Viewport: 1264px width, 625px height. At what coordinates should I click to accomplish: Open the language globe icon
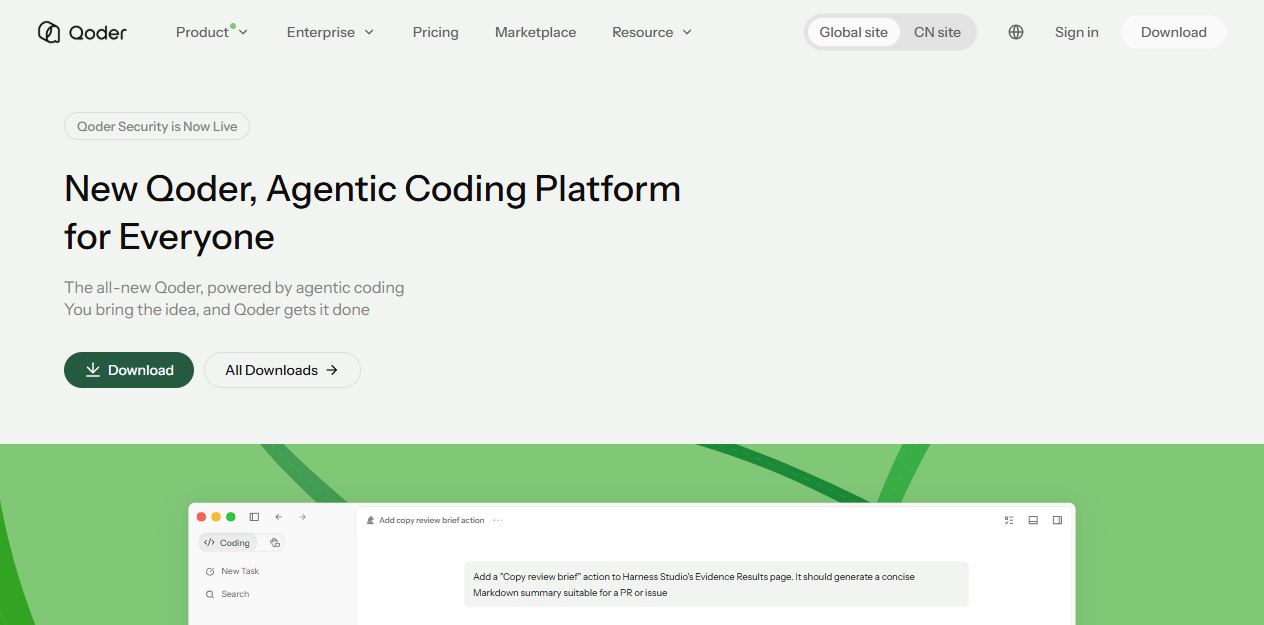tap(1016, 32)
